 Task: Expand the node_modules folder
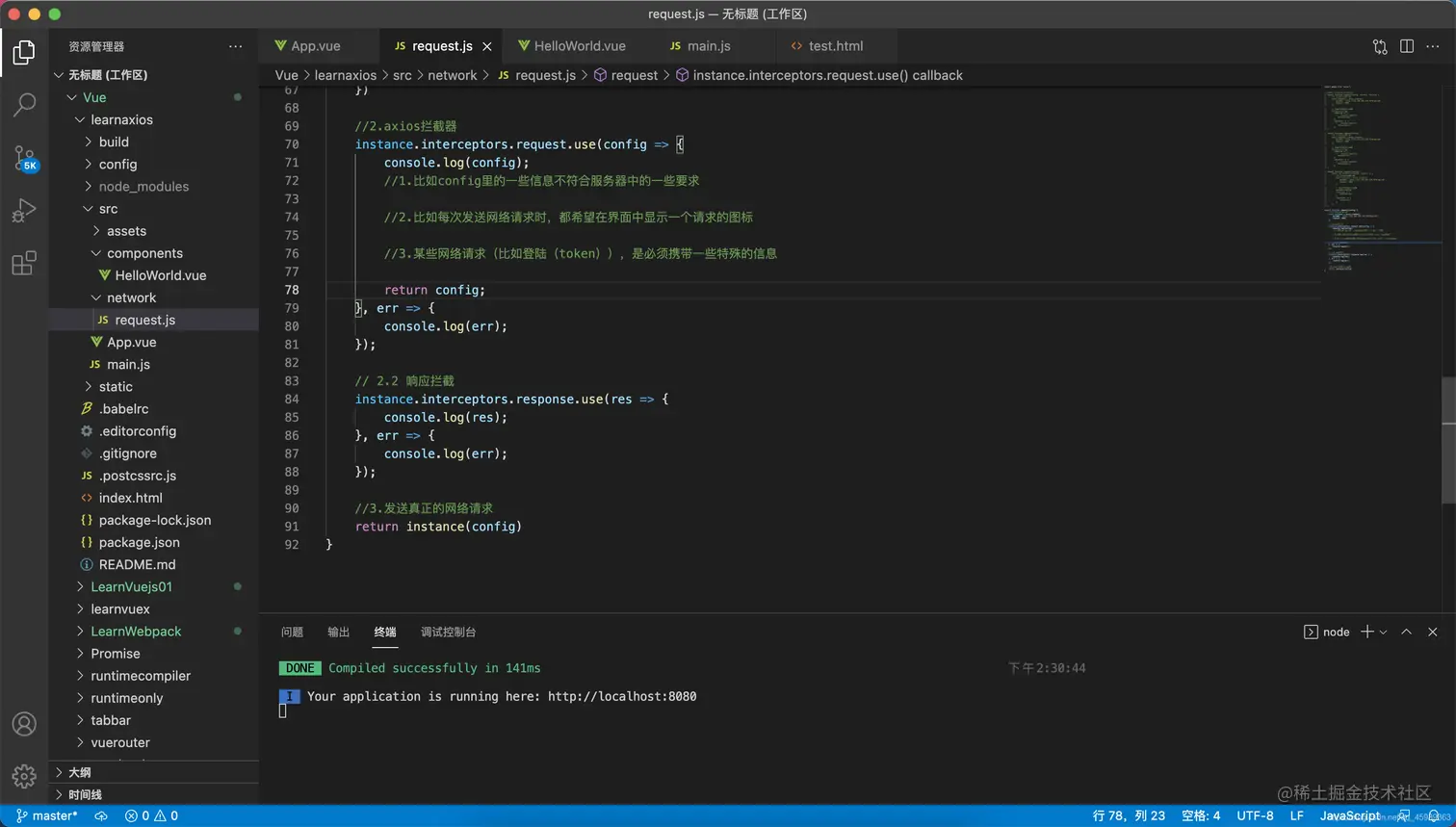tap(154, 186)
